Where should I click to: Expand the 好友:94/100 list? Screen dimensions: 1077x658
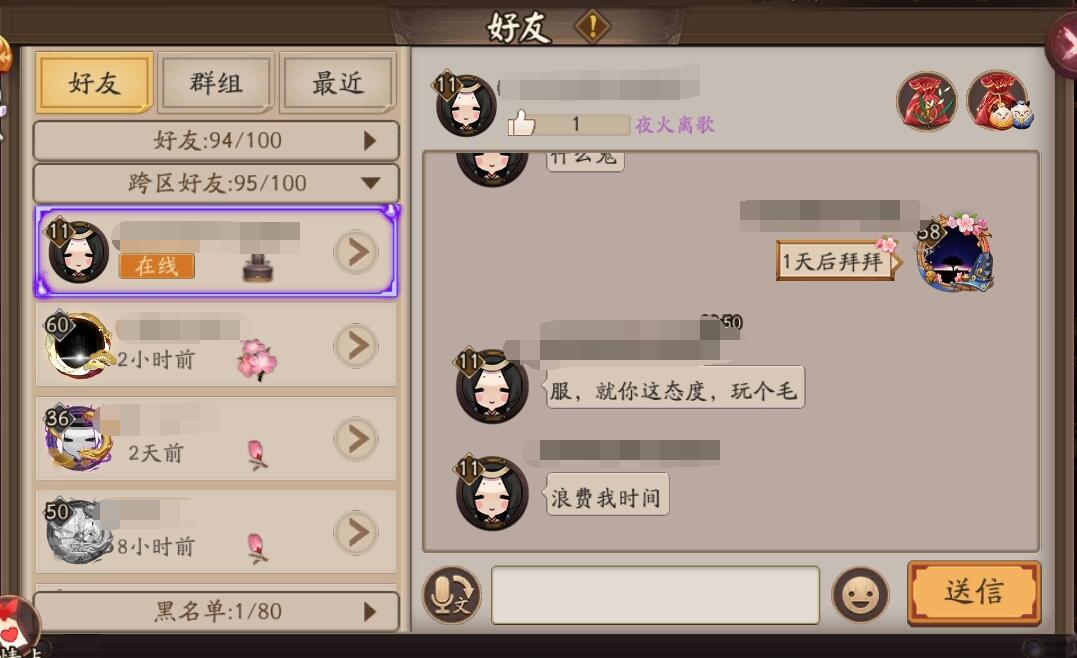pos(216,141)
